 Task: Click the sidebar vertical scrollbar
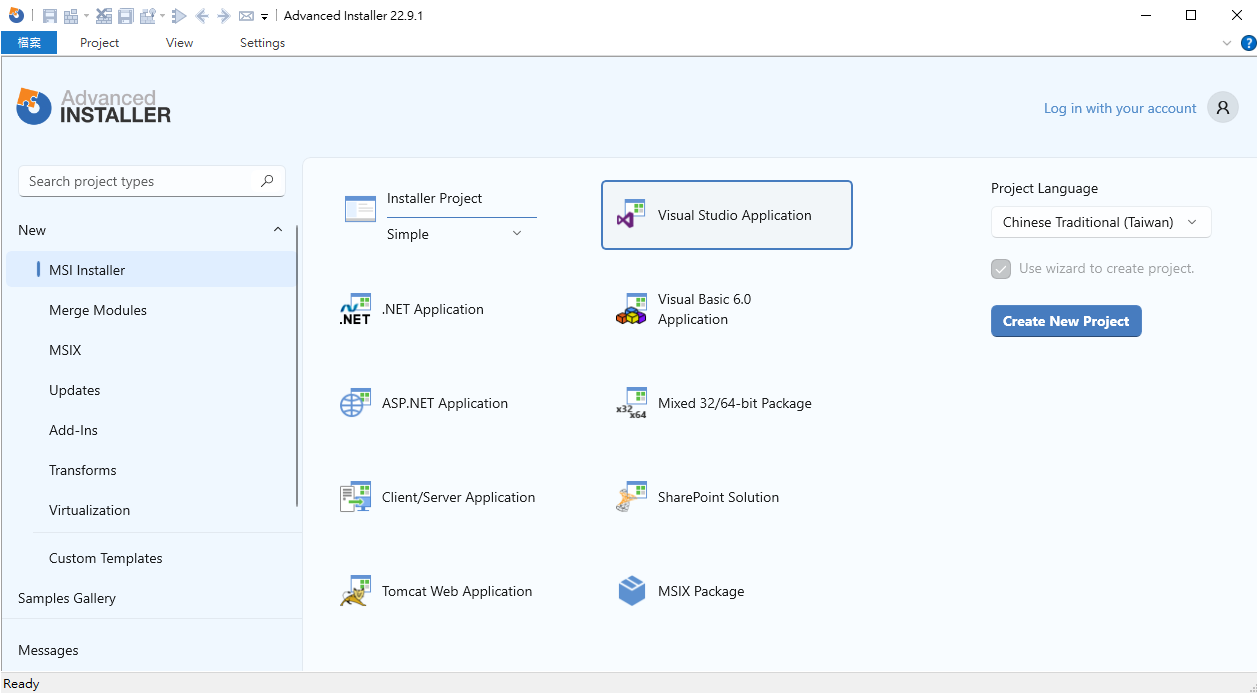coord(298,367)
